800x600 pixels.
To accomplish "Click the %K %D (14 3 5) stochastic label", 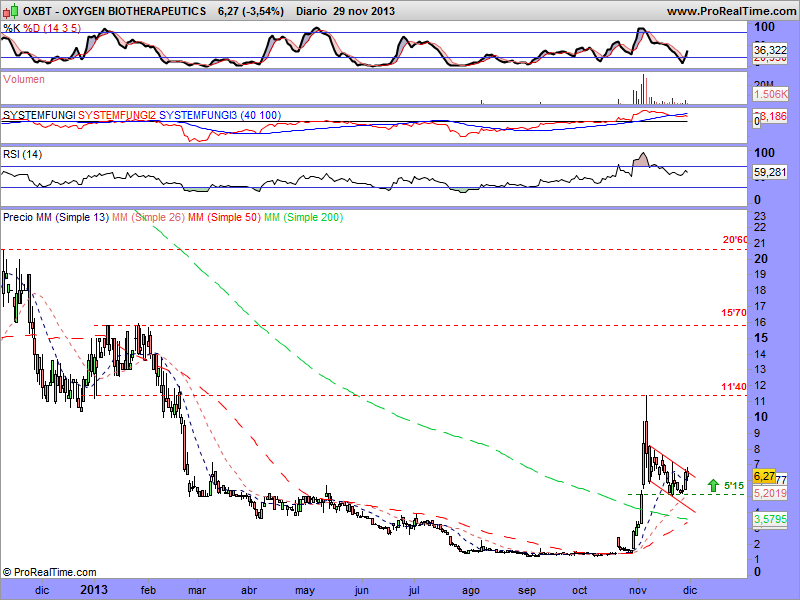I will [42, 28].
